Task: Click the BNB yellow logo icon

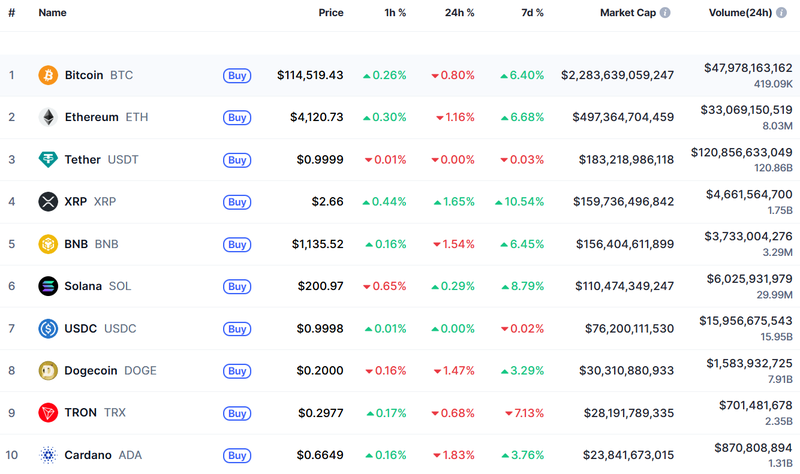Action: coord(48,244)
